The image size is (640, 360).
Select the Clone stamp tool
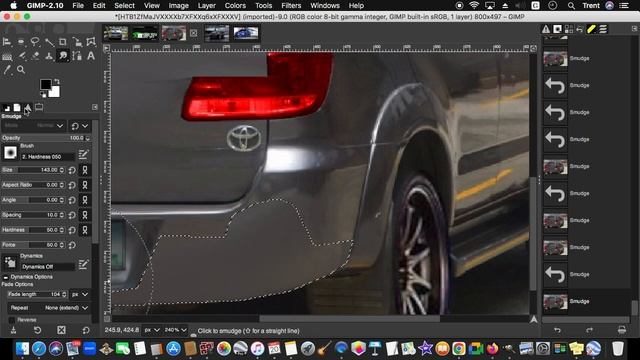click(49, 56)
